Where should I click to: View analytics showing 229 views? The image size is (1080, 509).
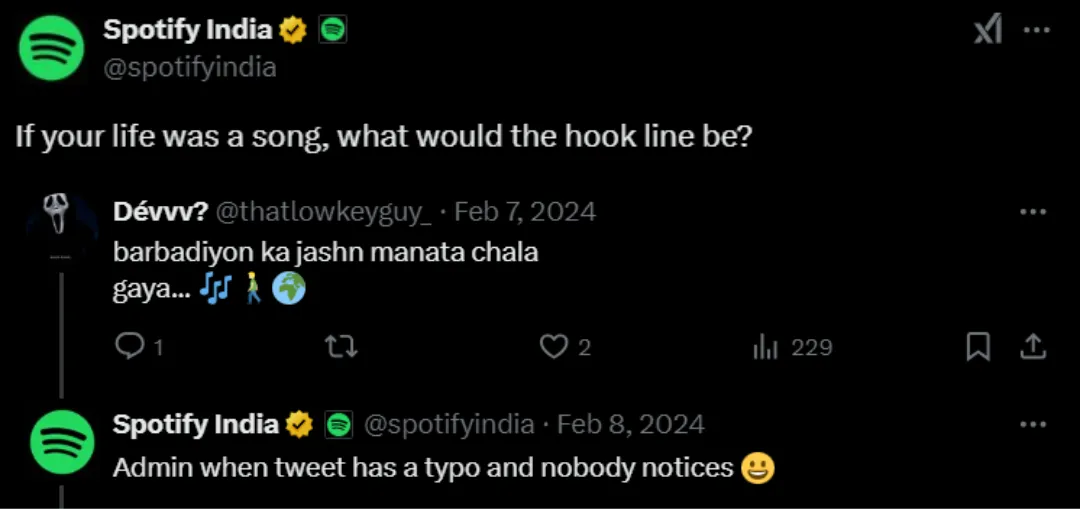(x=793, y=348)
